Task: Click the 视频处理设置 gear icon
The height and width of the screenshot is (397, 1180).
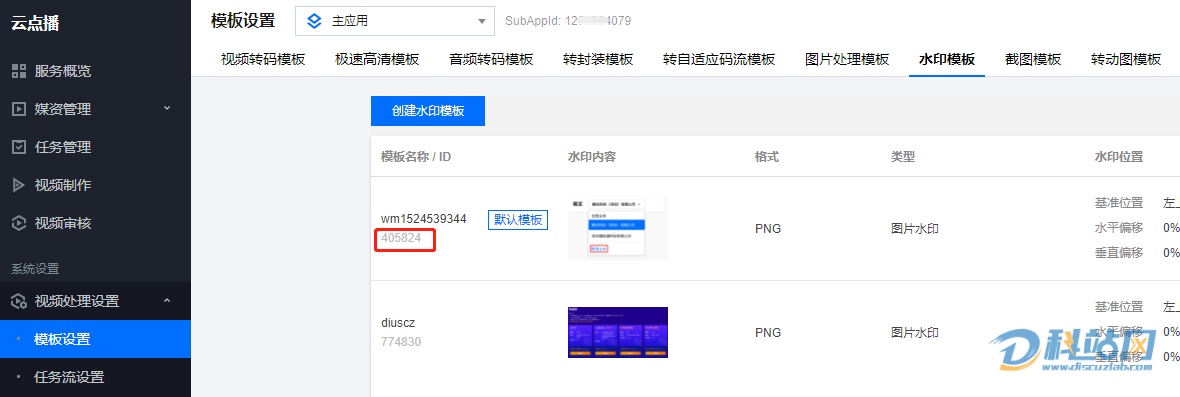Action: [20, 302]
